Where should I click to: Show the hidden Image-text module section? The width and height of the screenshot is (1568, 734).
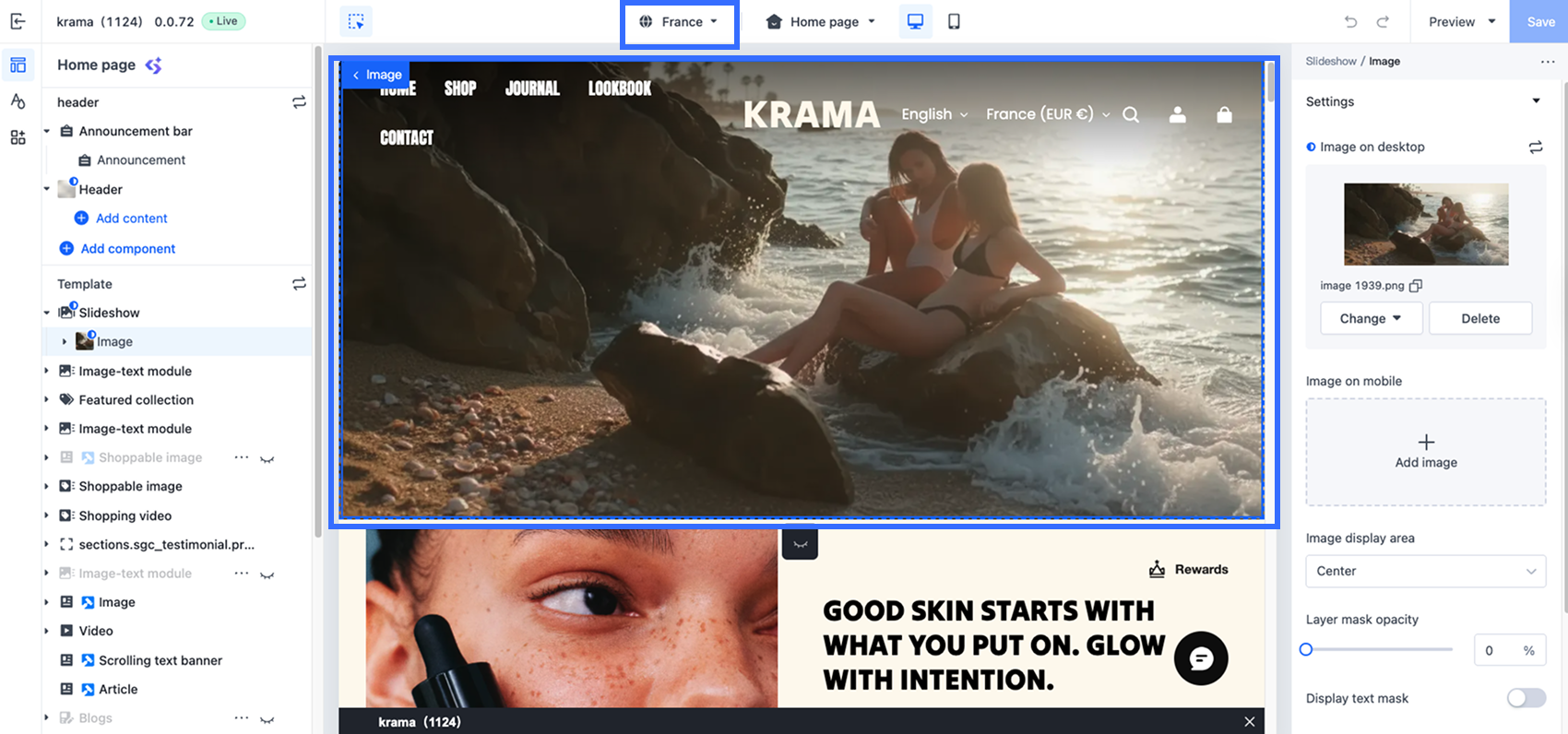pyautogui.click(x=267, y=574)
